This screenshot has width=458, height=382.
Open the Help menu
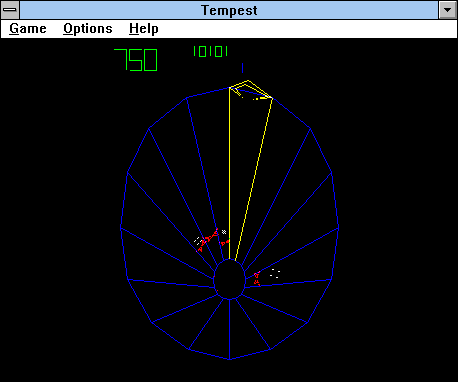[144, 29]
